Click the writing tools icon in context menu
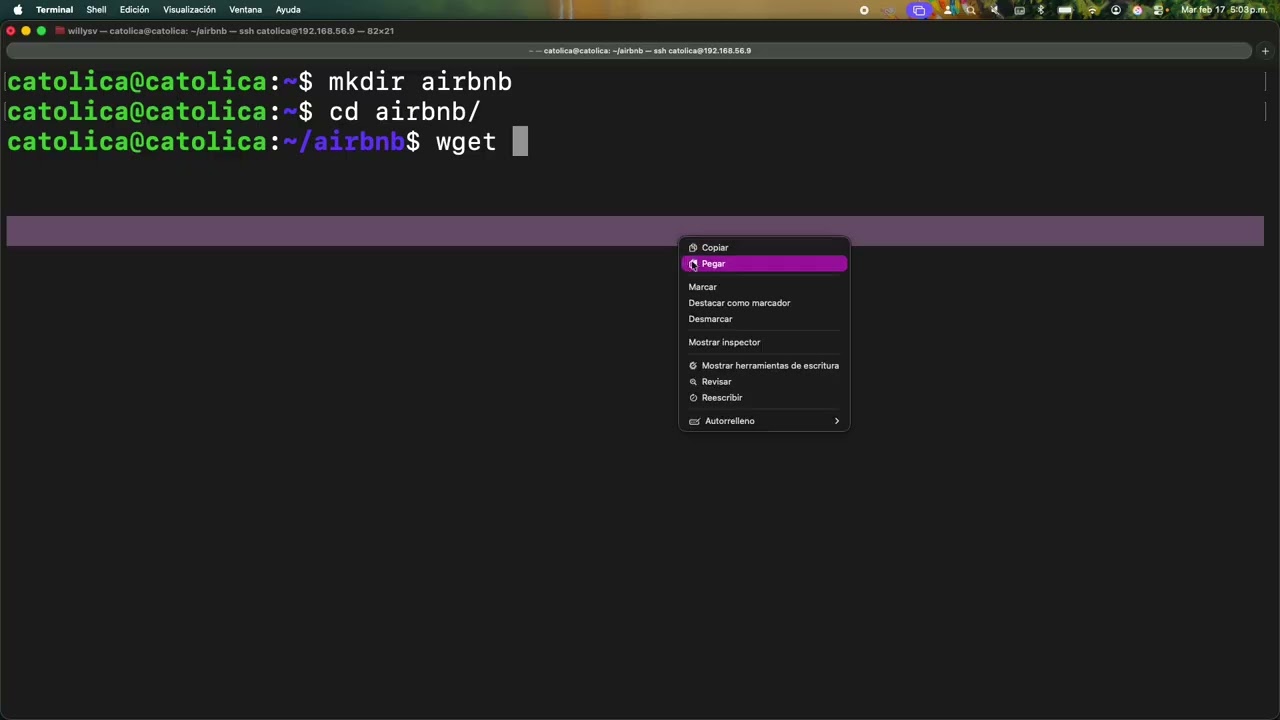The image size is (1280, 720). tap(693, 366)
